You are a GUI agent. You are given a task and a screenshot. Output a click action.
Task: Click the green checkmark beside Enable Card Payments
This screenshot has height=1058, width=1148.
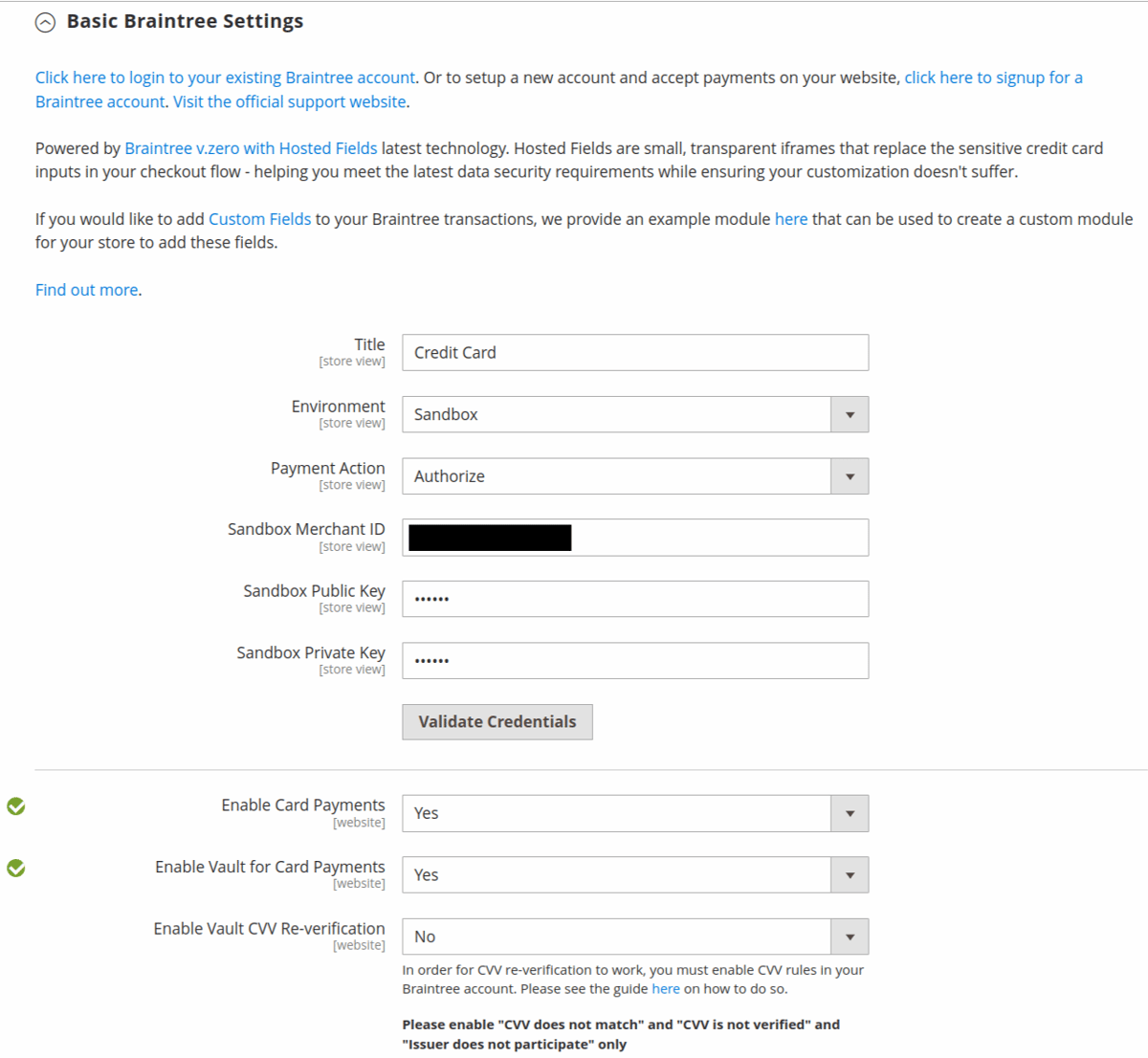[15, 806]
